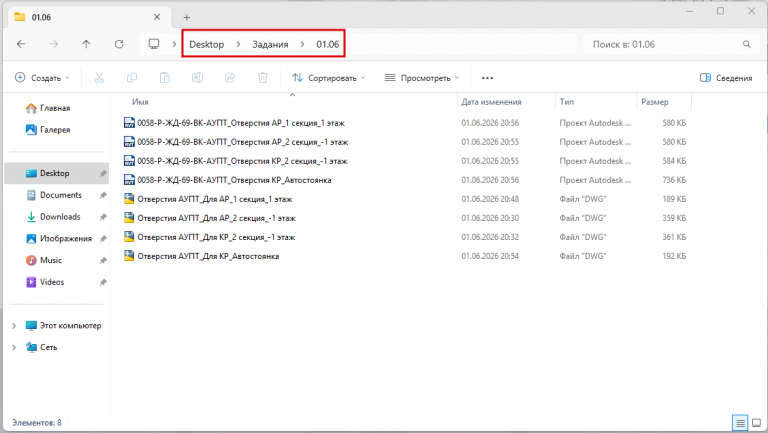768x433 pixels.
Task: Open the new tab plus button
Action: 187,18
